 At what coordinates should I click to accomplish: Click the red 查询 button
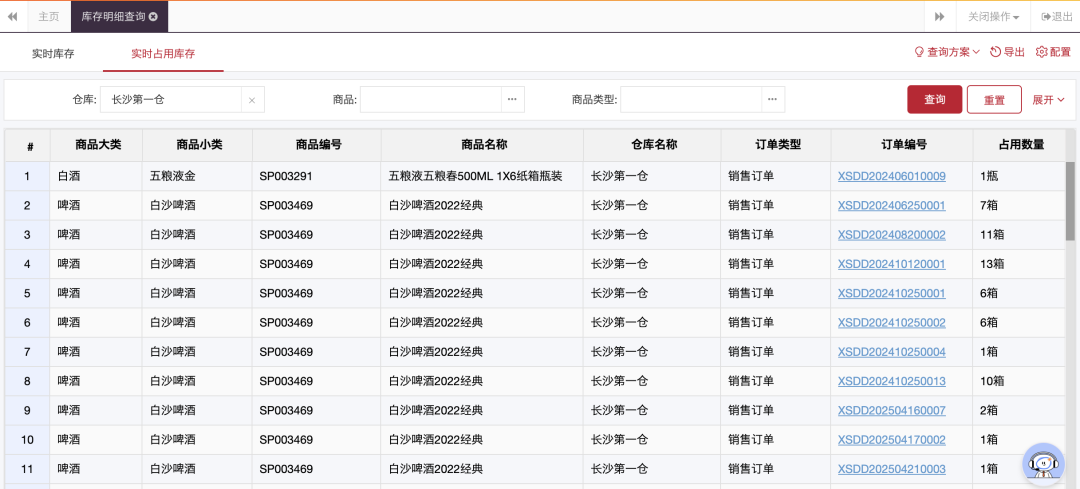click(x=935, y=99)
